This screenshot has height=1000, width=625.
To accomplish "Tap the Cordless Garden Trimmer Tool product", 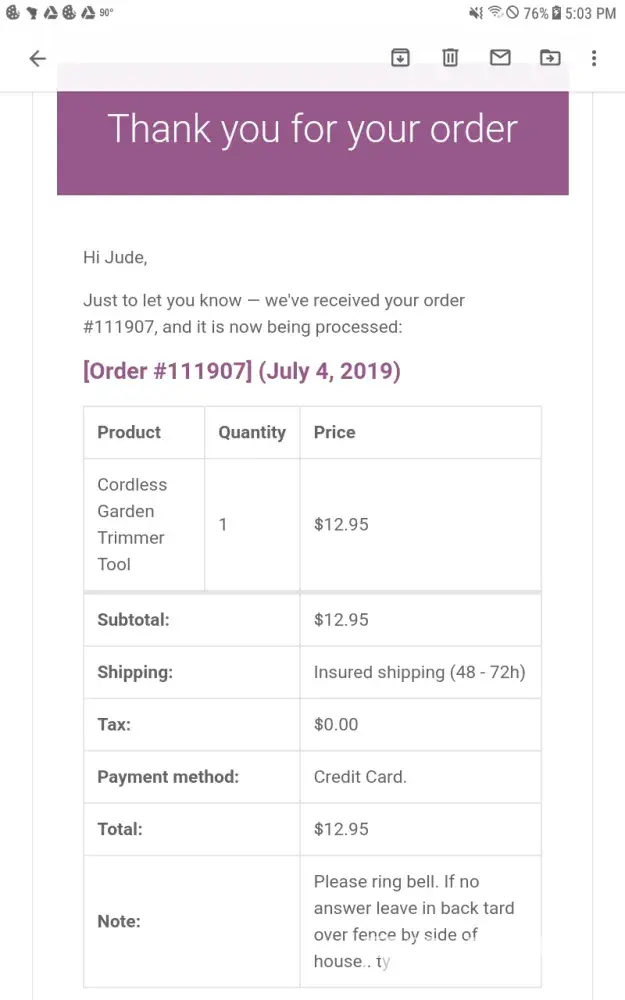I will click(x=132, y=524).
